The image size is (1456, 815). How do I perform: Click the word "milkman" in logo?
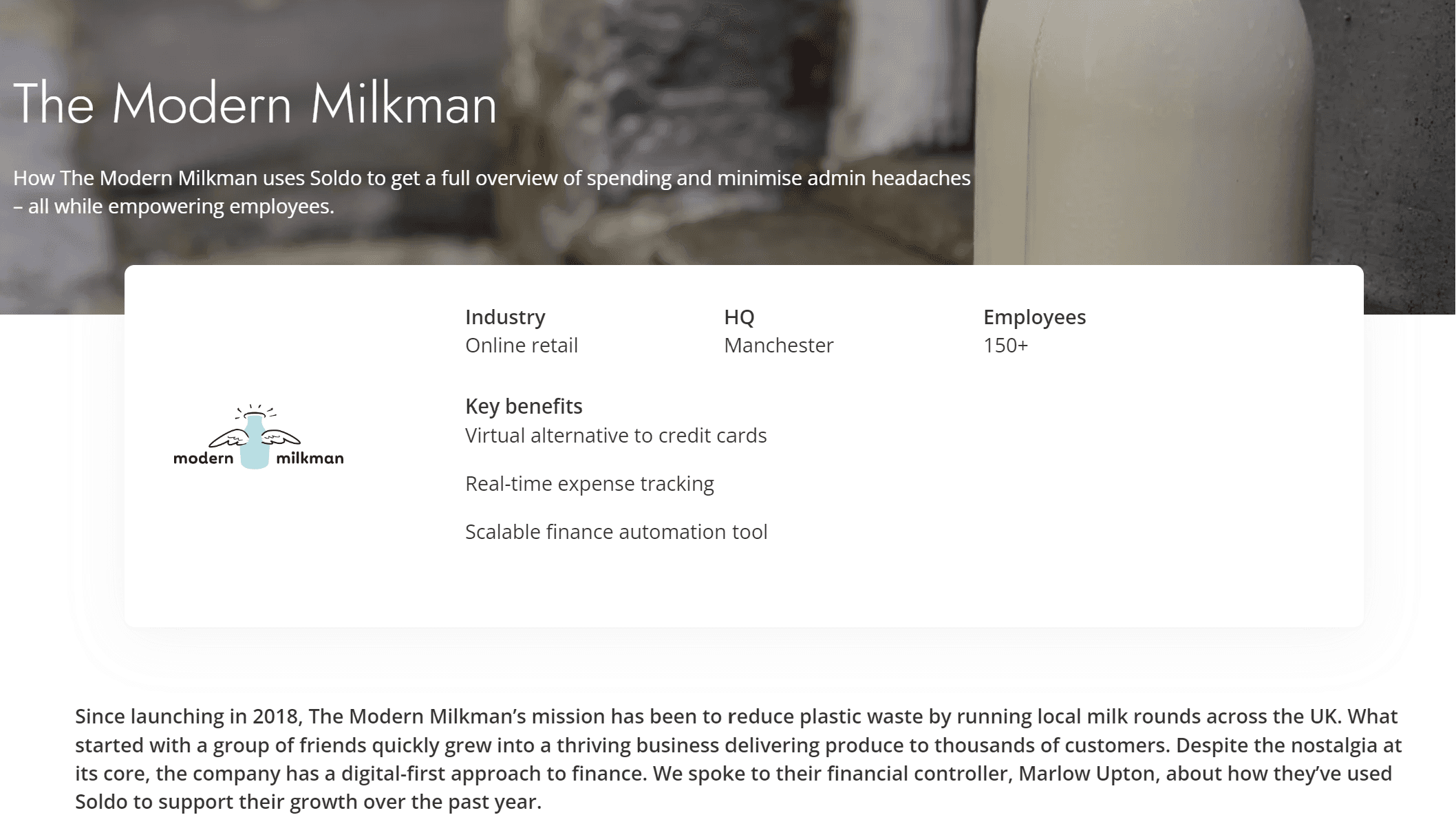click(310, 458)
